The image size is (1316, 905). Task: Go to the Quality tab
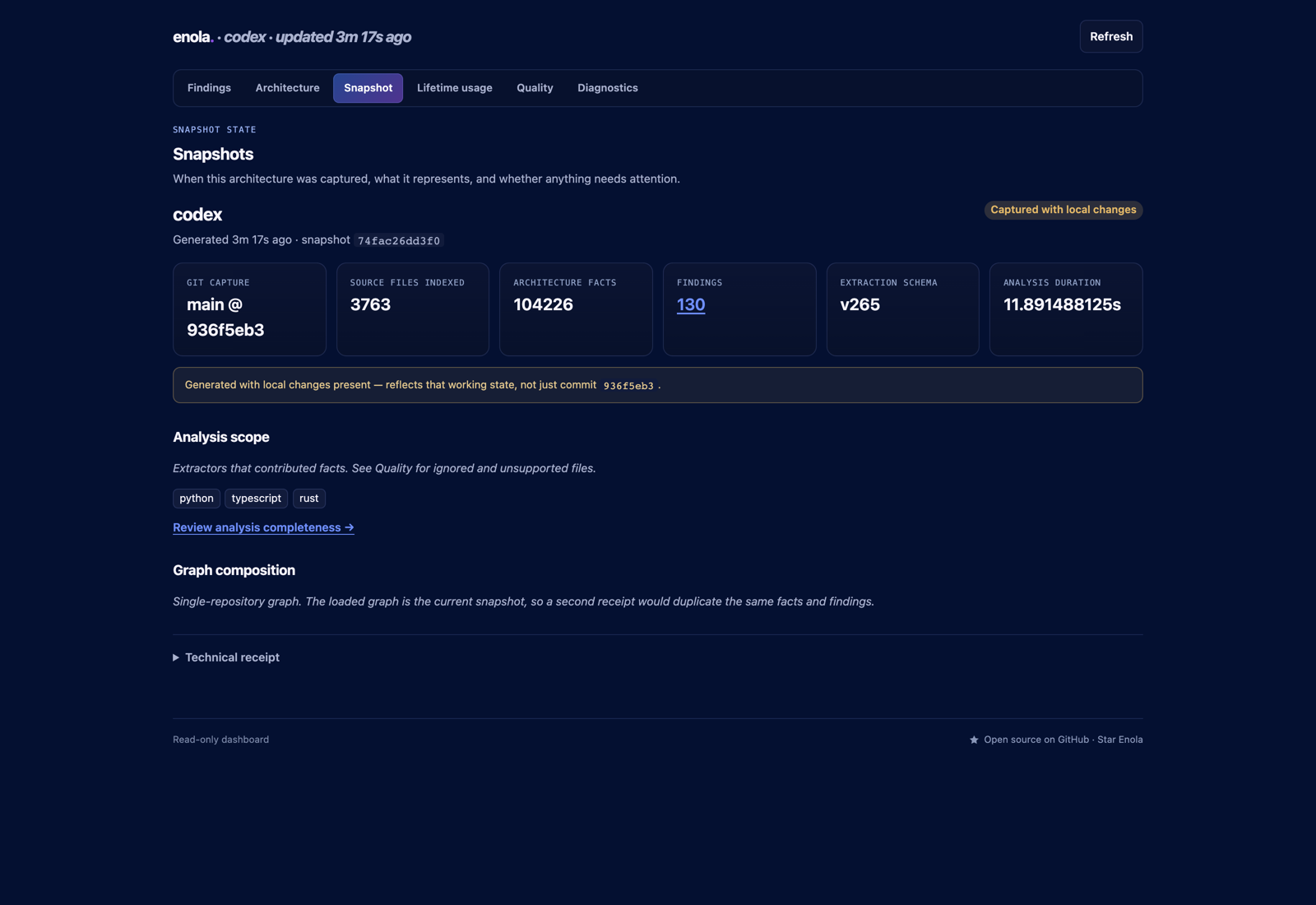point(535,88)
